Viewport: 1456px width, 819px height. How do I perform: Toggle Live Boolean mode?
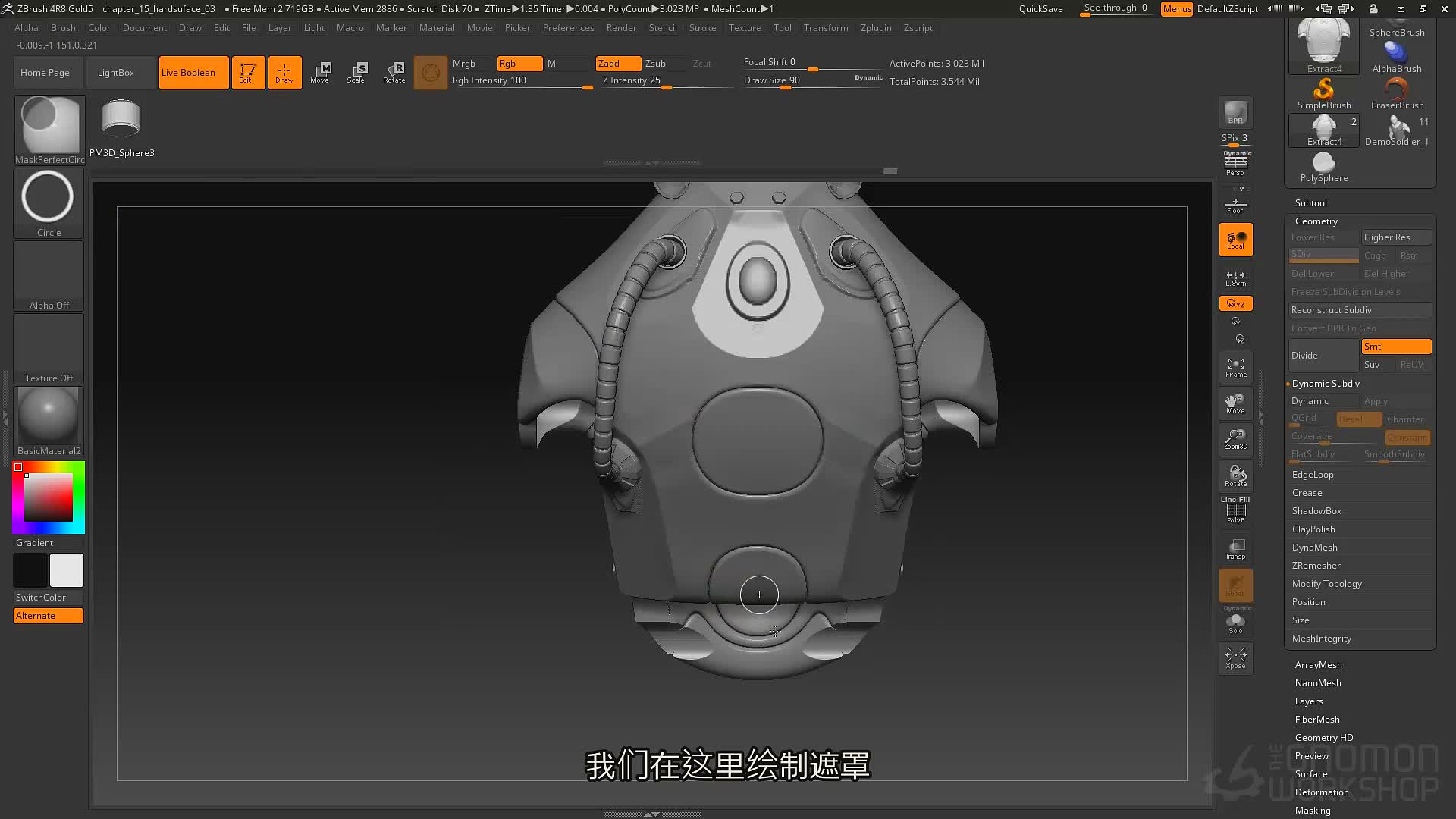coord(193,73)
